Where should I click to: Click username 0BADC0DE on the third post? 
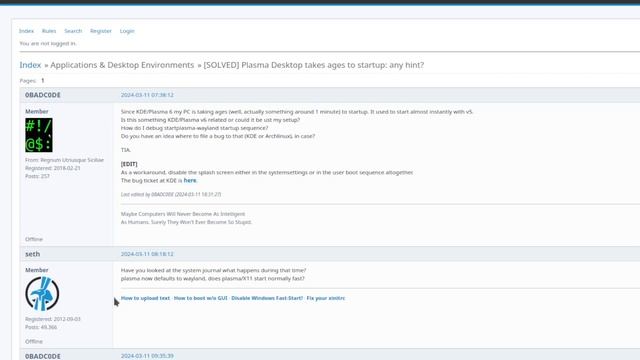tap(42, 356)
